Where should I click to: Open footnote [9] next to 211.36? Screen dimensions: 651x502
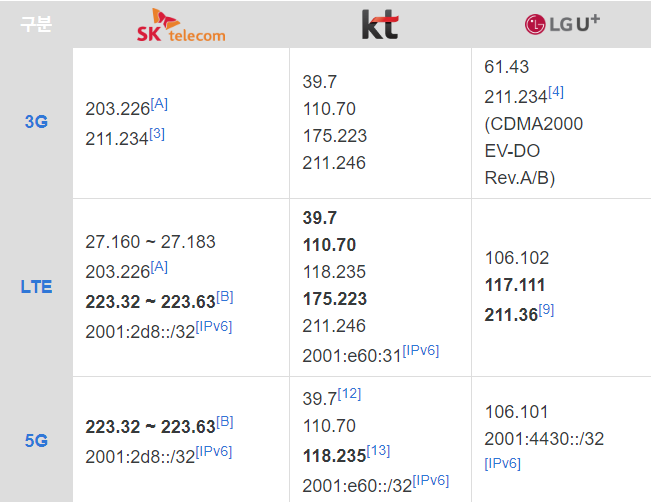[546, 310]
